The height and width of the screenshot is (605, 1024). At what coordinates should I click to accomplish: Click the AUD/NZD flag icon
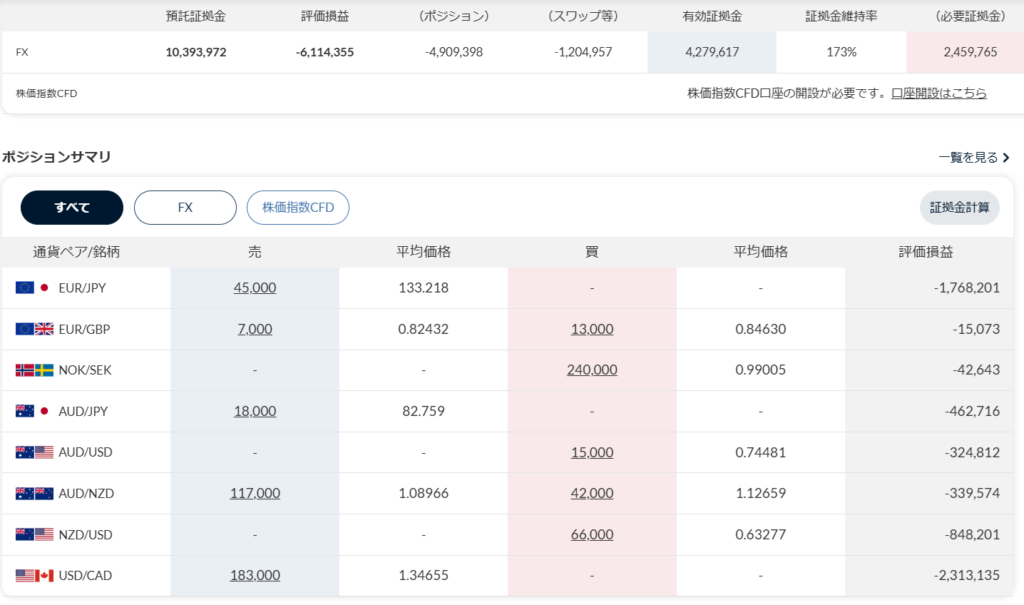[34, 493]
